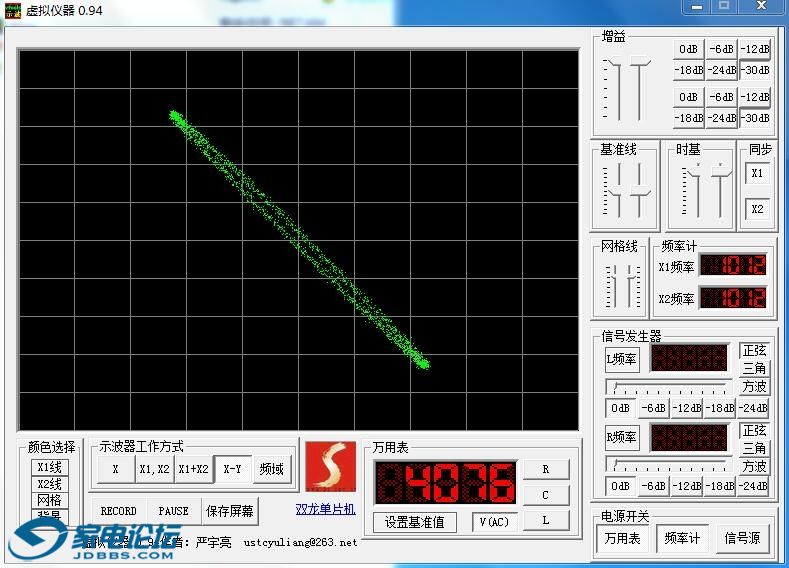
Task: Choose 网格 color option
Action: pyautogui.click(x=50, y=500)
